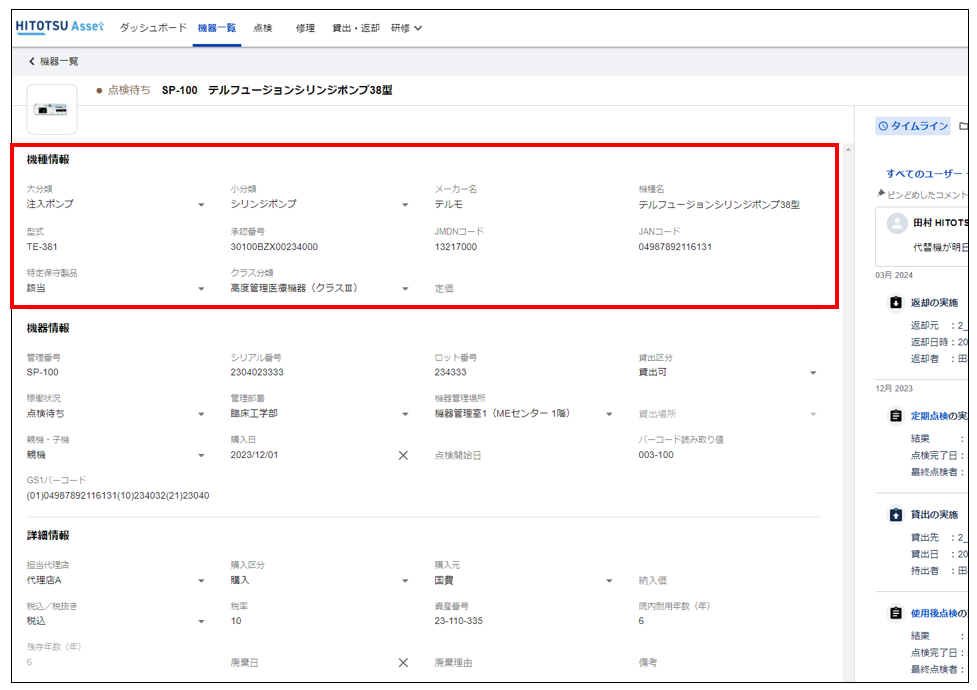Image resolution: width=977 pixels, height=690 pixels.
Task: Open the folder icon tab beside タイムライン
Action: pos(964,126)
